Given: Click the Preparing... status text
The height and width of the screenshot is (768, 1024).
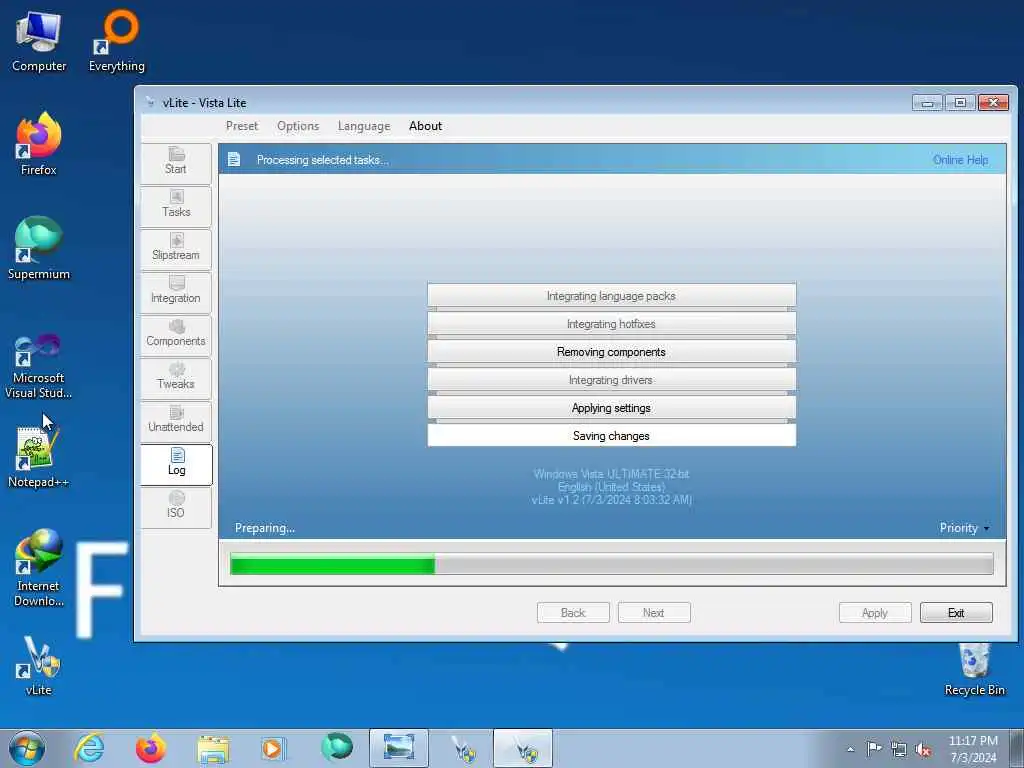Looking at the screenshot, I should [264, 528].
